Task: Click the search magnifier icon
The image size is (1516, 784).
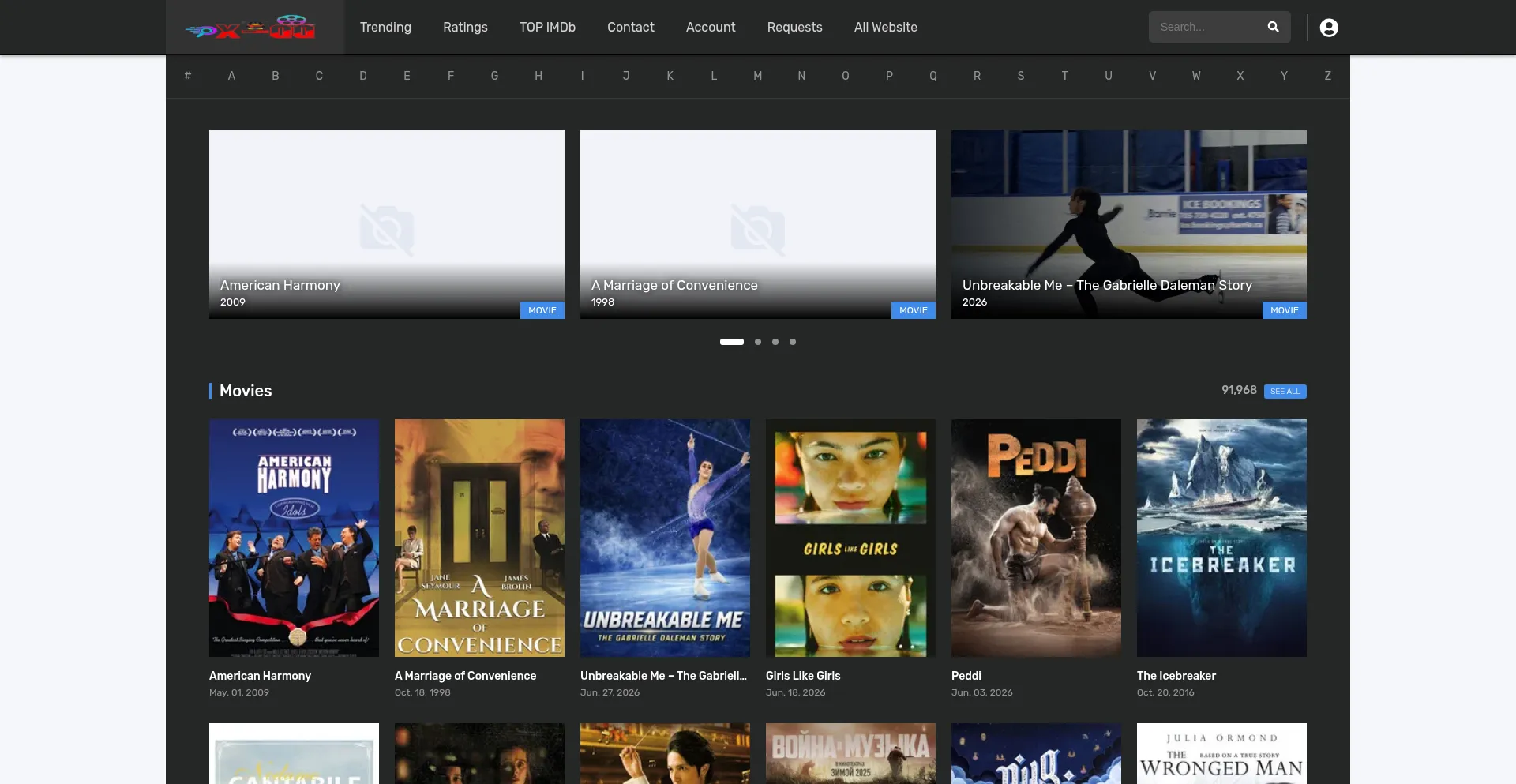Action: click(1273, 27)
